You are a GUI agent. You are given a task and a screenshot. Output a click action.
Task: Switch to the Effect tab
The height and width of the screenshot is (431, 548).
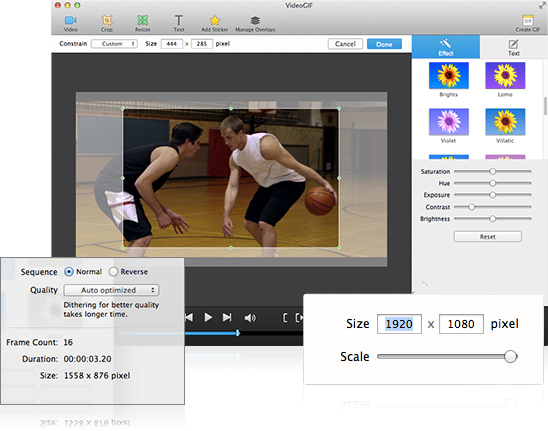(446, 47)
